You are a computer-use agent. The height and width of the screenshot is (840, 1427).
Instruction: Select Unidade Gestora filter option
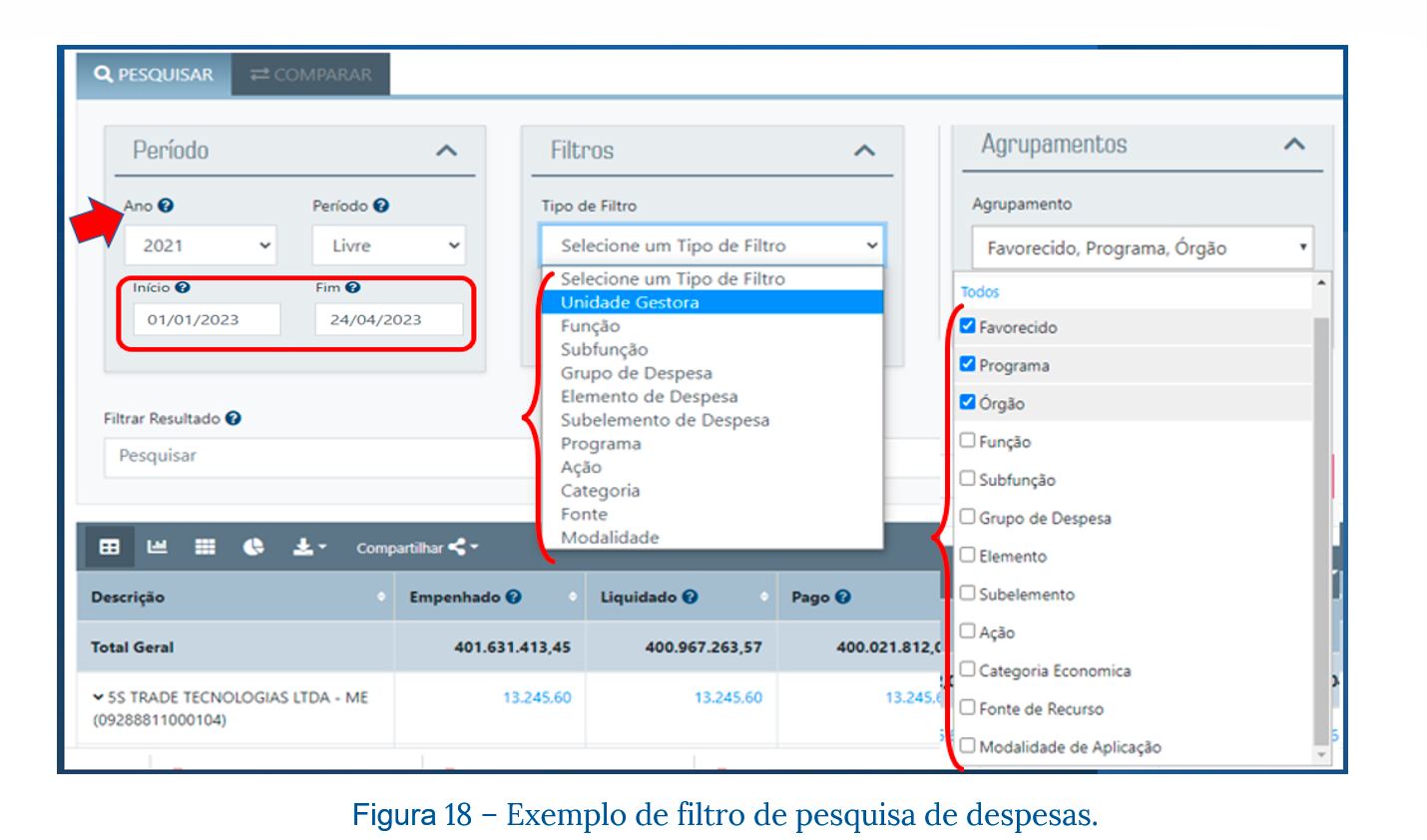(x=713, y=302)
